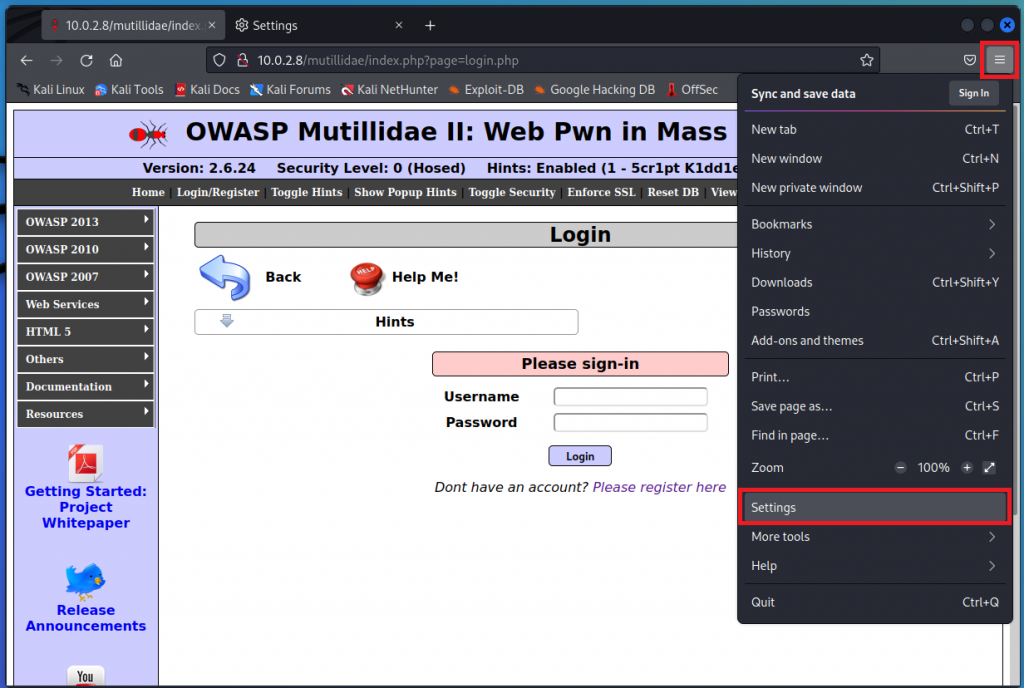
Task: Open Exploit-DB bookmark
Action: tap(486, 89)
